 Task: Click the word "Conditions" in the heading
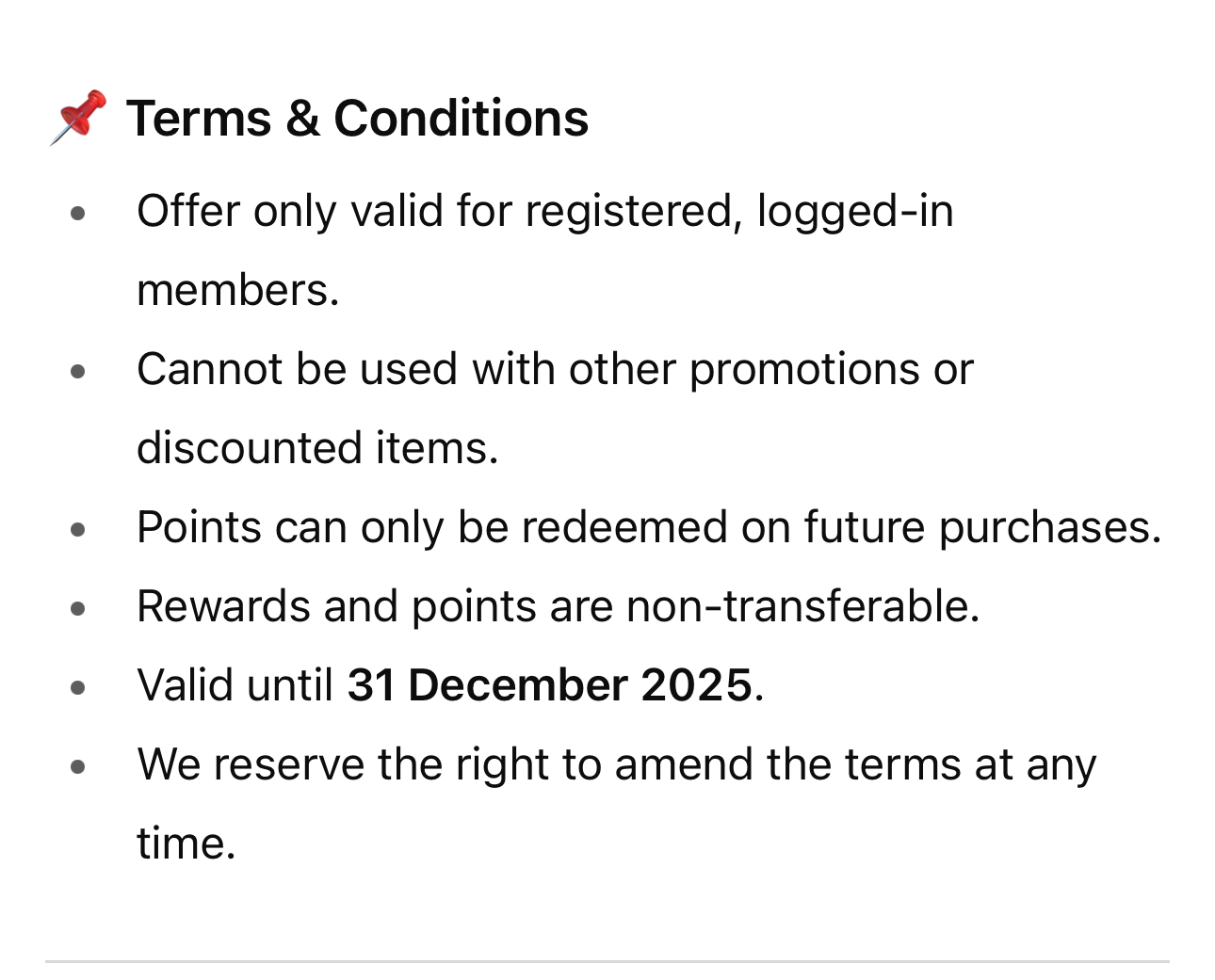(x=462, y=119)
